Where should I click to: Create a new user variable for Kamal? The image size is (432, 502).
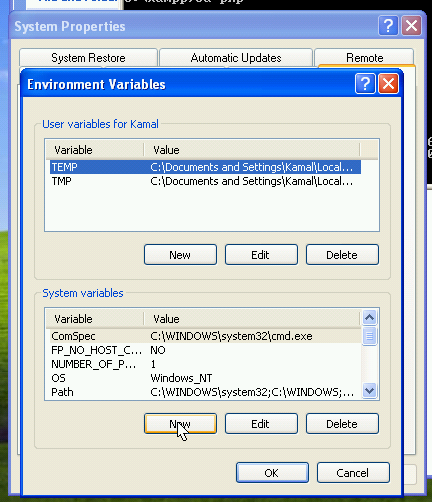[x=180, y=255]
